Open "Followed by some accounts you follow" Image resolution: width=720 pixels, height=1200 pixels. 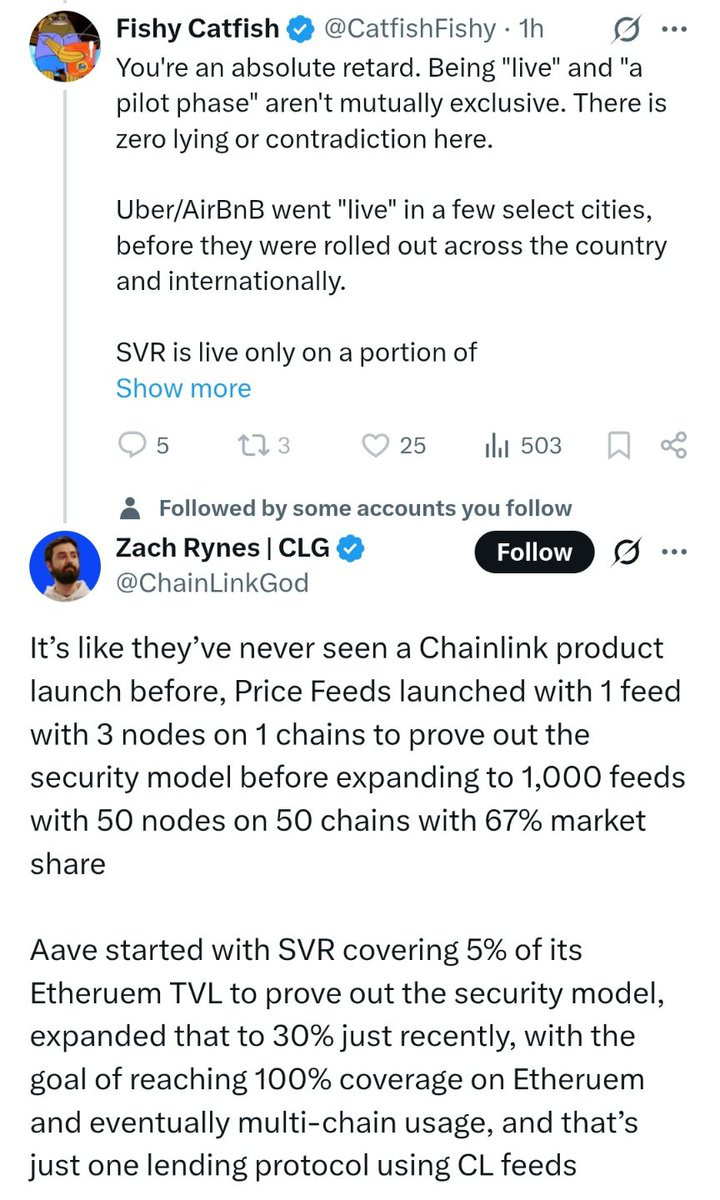point(365,508)
